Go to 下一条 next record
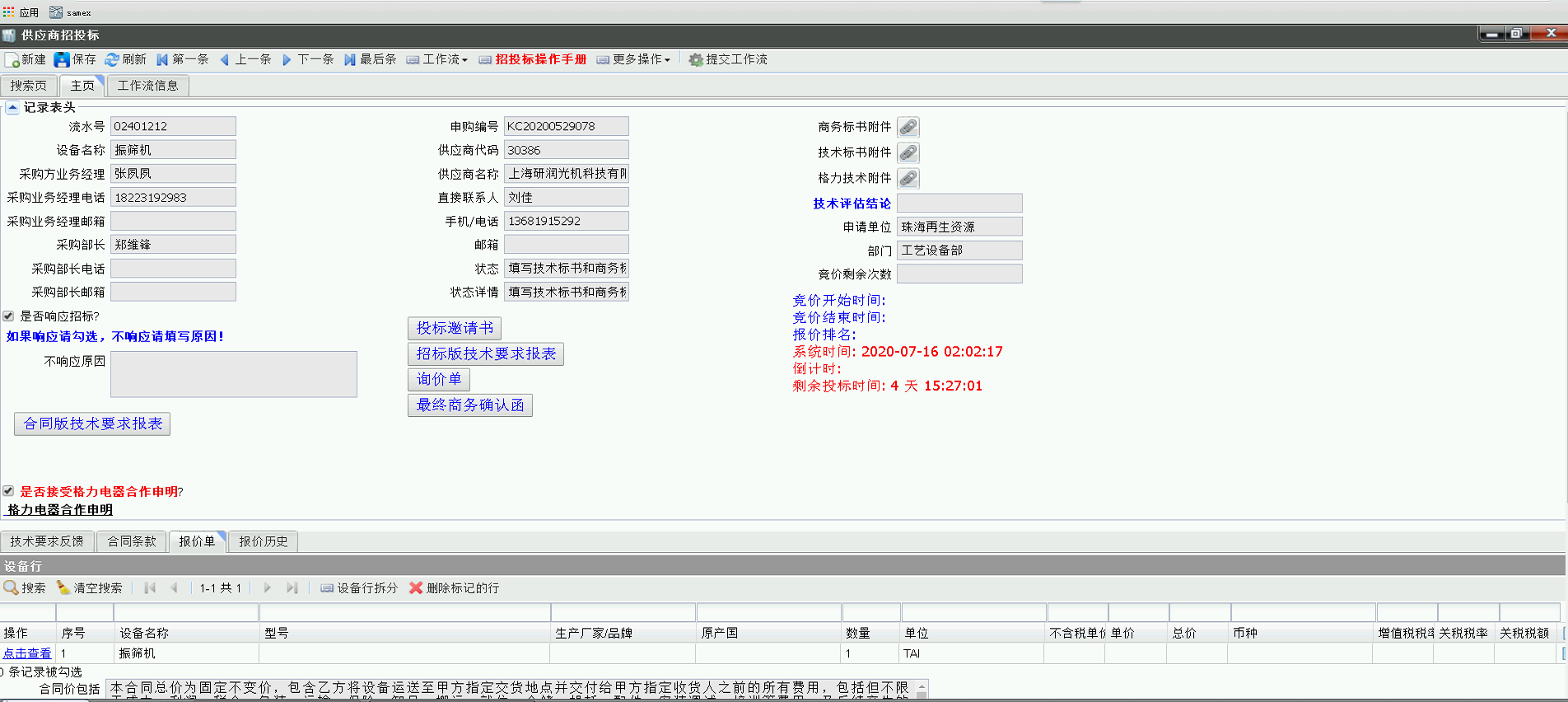 point(307,59)
